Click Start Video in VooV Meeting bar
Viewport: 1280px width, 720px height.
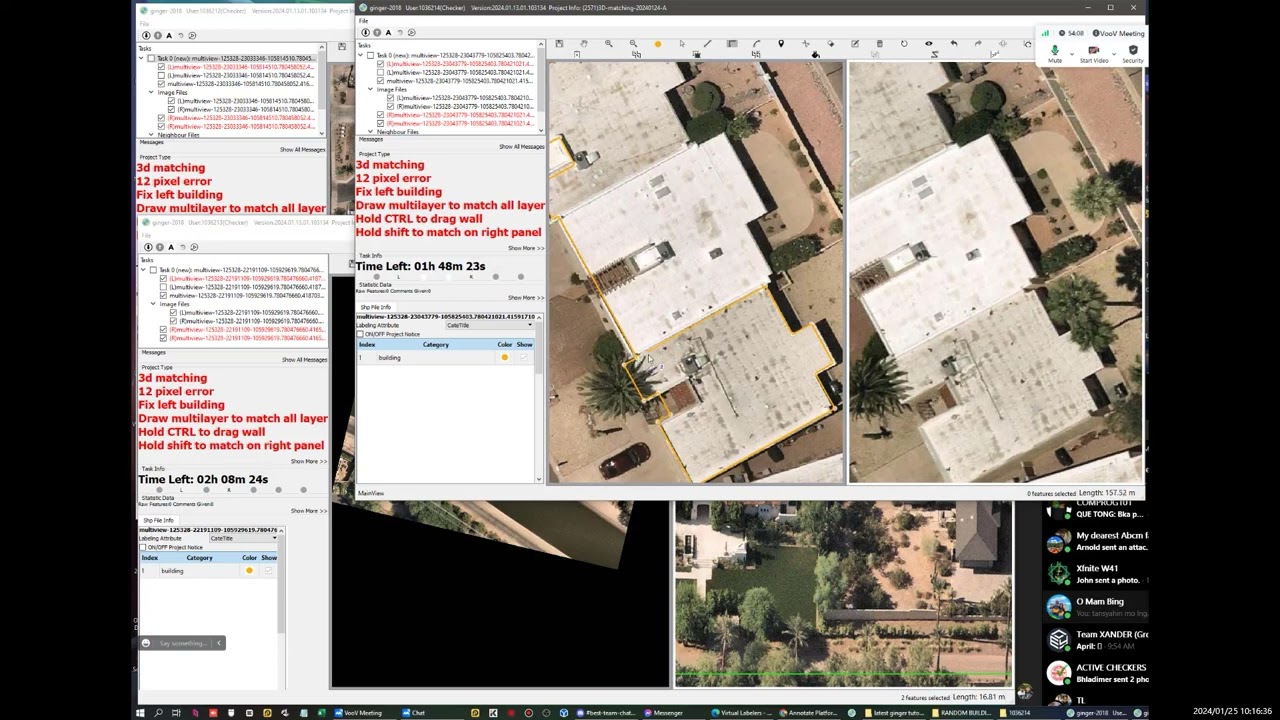[1093, 52]
